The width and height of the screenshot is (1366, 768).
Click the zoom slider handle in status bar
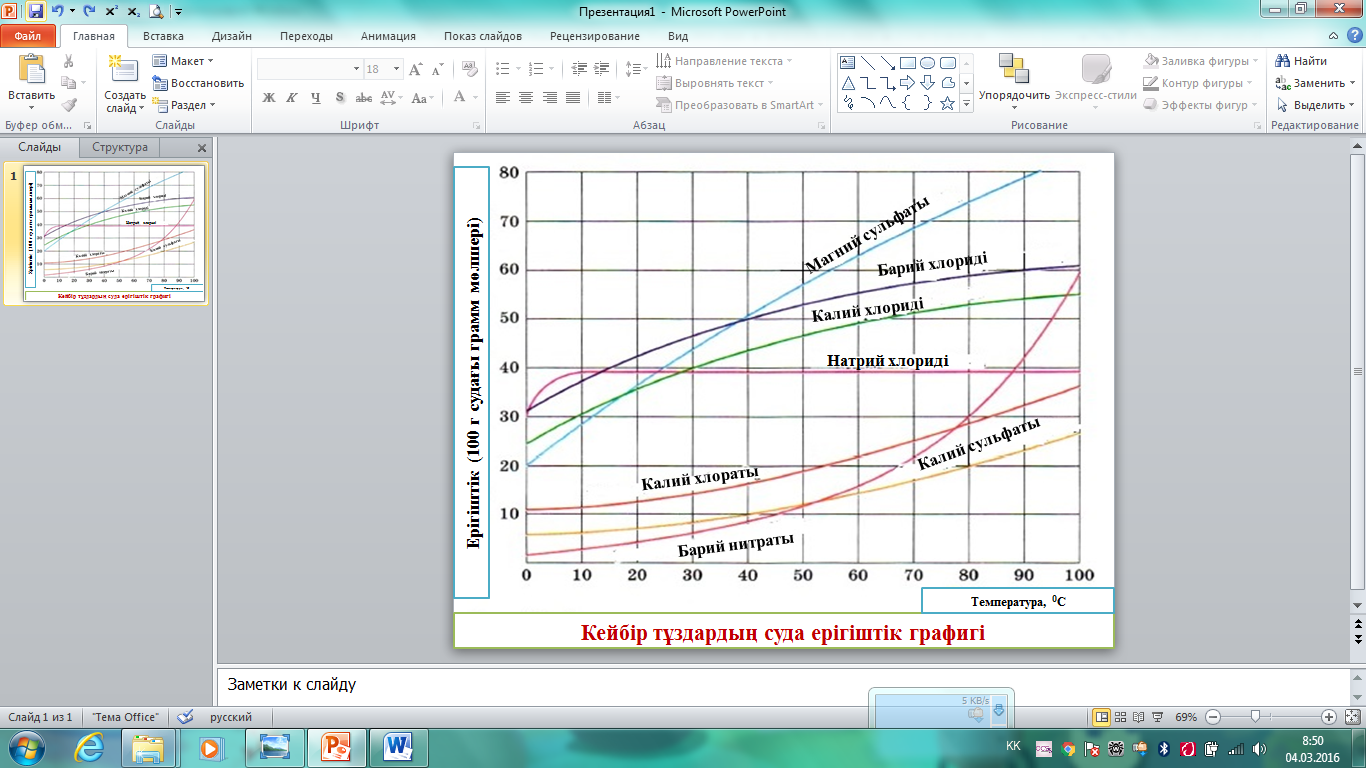point(1254,717)
